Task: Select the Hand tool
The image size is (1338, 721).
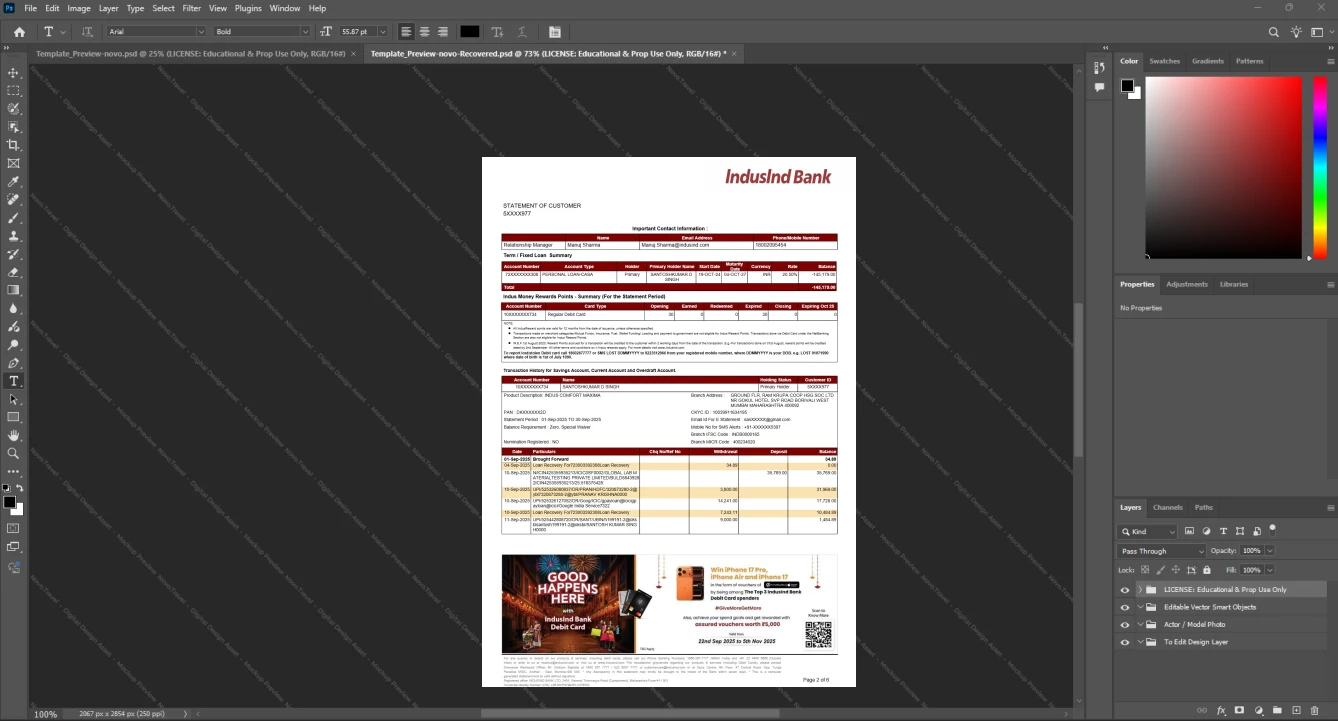Action: [x=14, y=435]
